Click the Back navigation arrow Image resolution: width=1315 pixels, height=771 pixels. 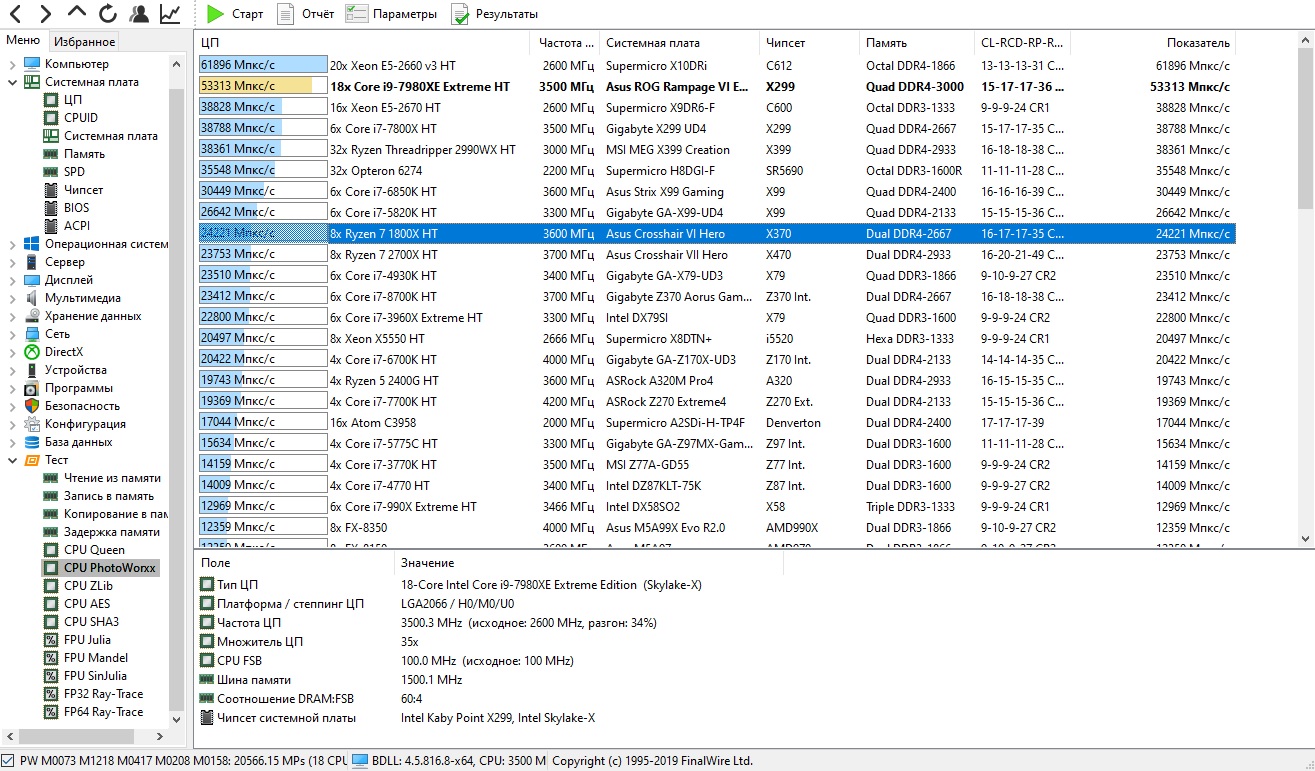click(x=15, y=14)
